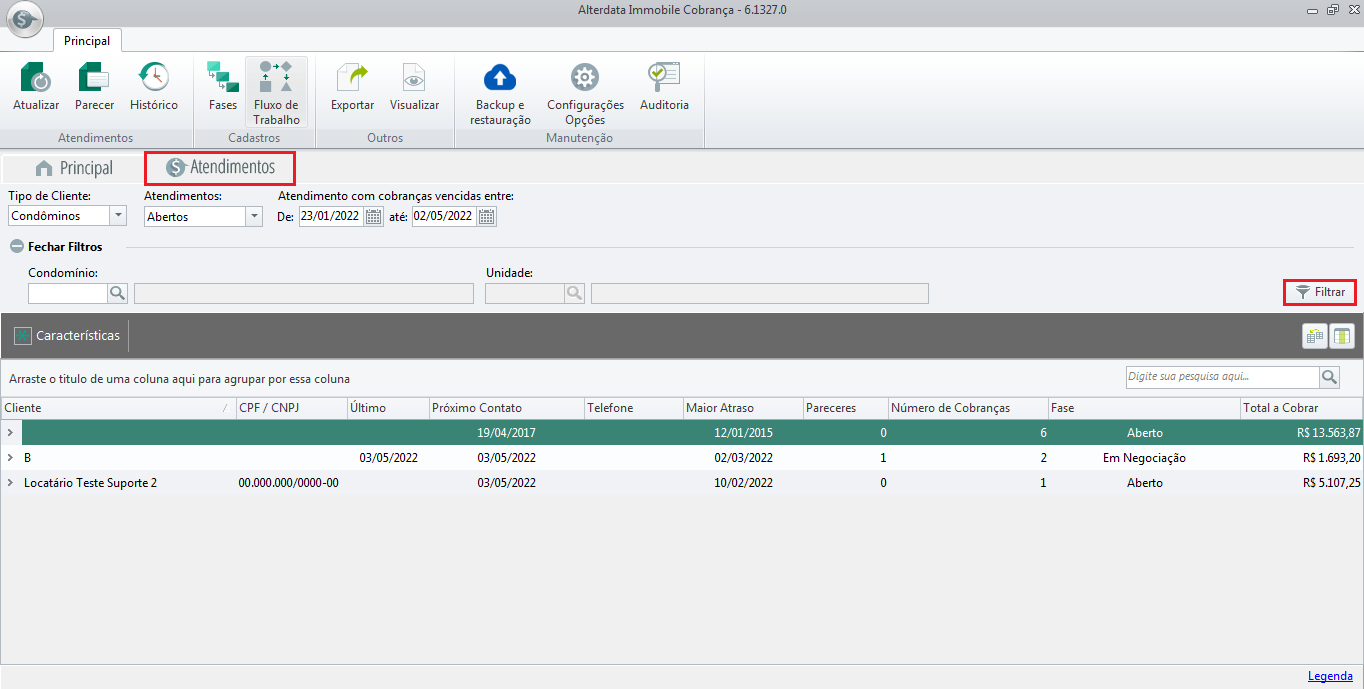Focus the 'Digite sua pesquisa aqui' search box

coord(1222,377)
